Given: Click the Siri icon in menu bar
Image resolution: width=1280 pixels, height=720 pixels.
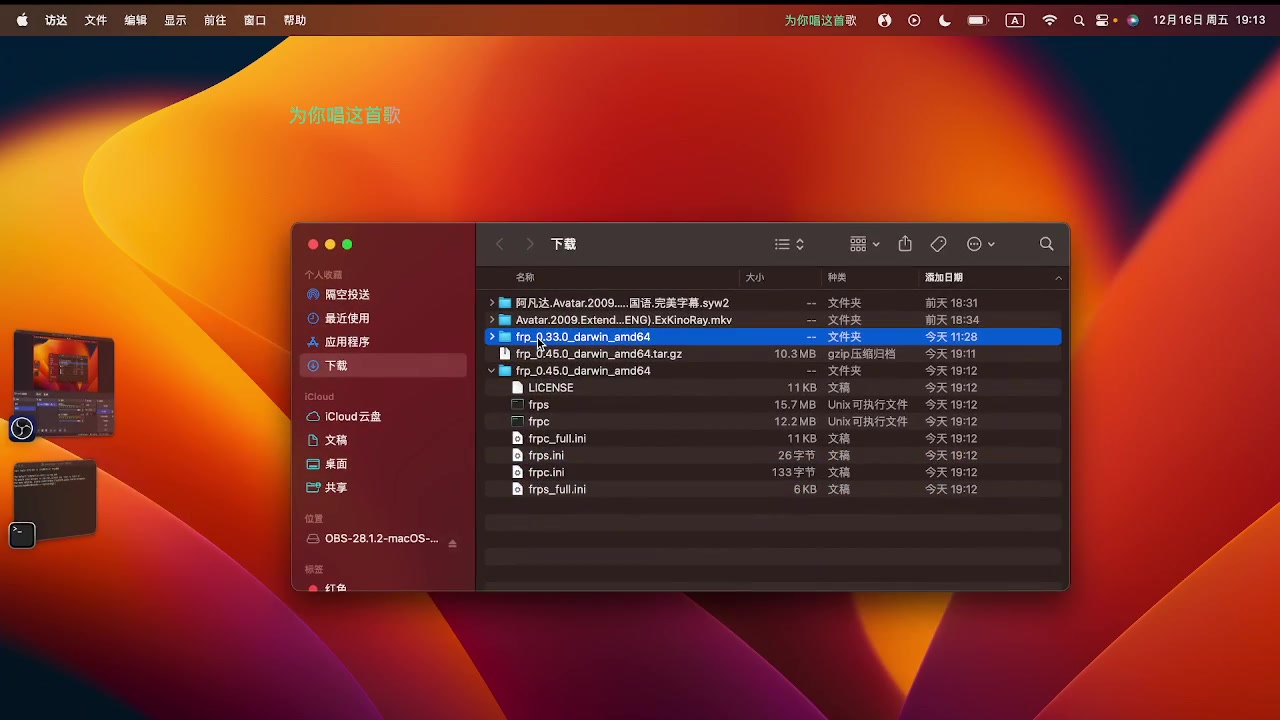Looking at the screenshot, I should tap(1133, 20).
